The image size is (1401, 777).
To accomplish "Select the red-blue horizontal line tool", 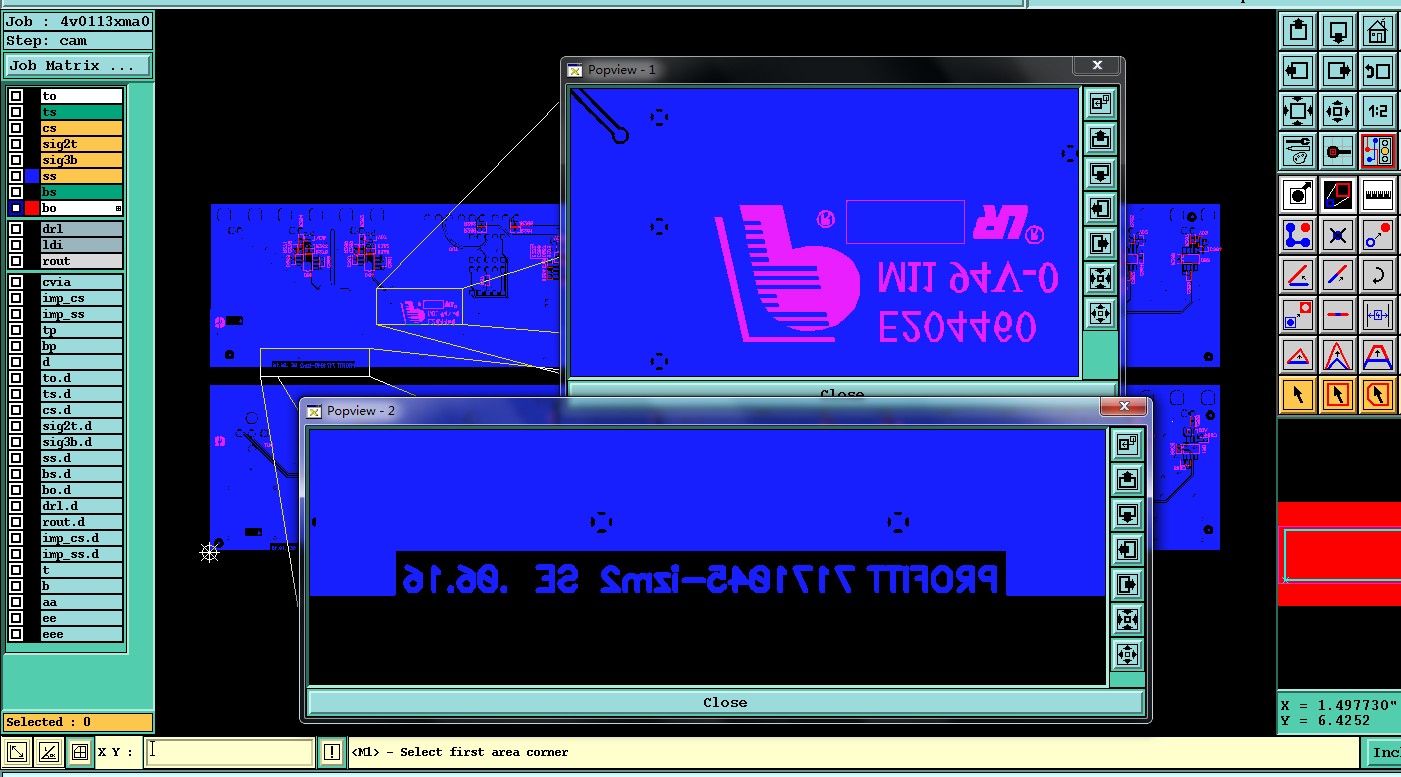I will click(x=1338, y=314).
